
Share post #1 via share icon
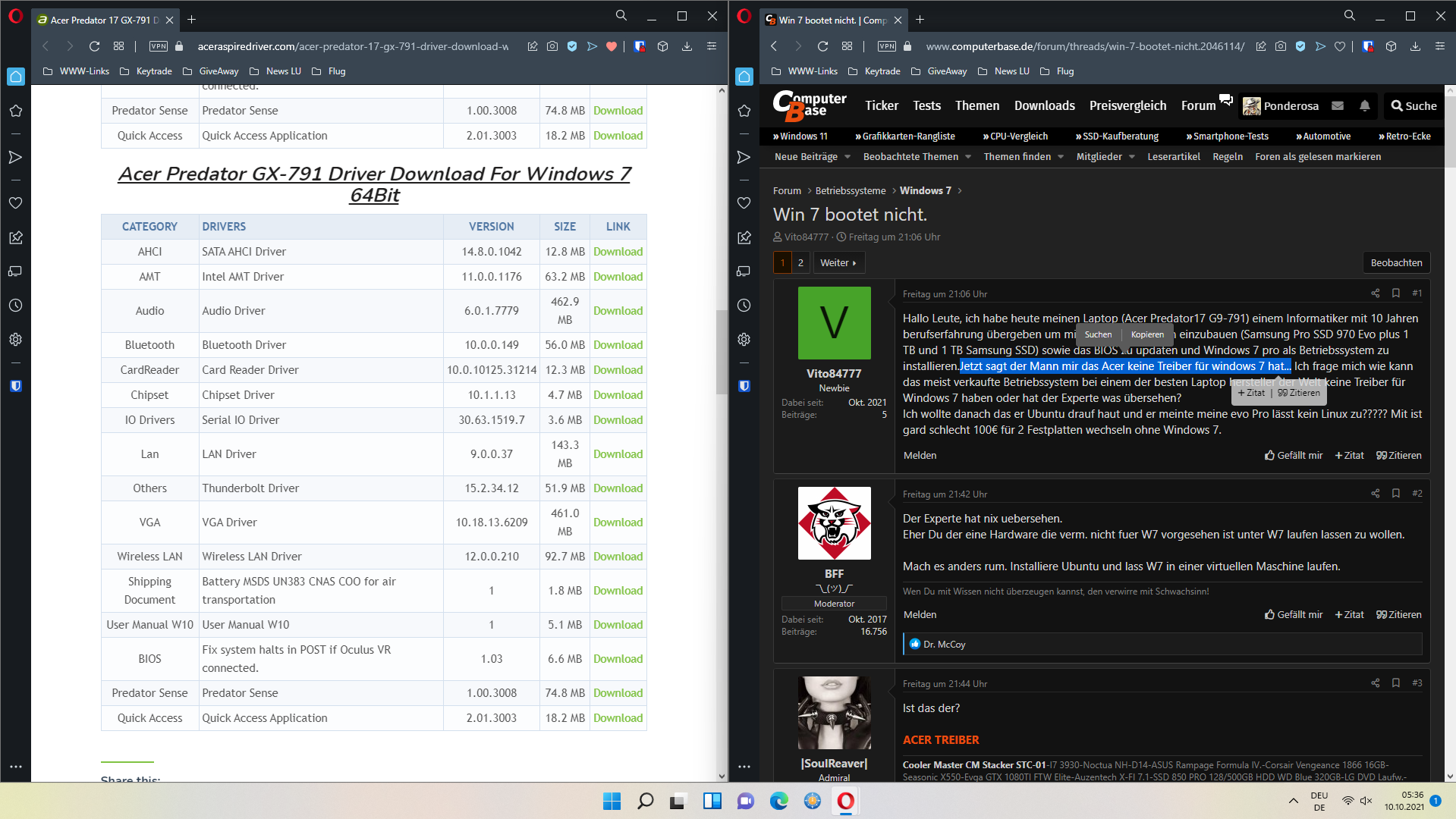point(1376,293)
